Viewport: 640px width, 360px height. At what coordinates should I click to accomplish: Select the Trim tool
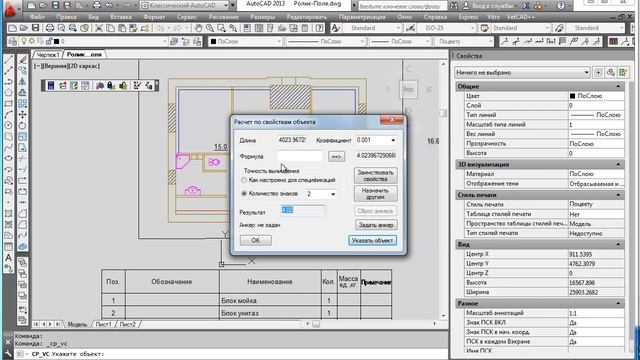(x=22, y=159)
